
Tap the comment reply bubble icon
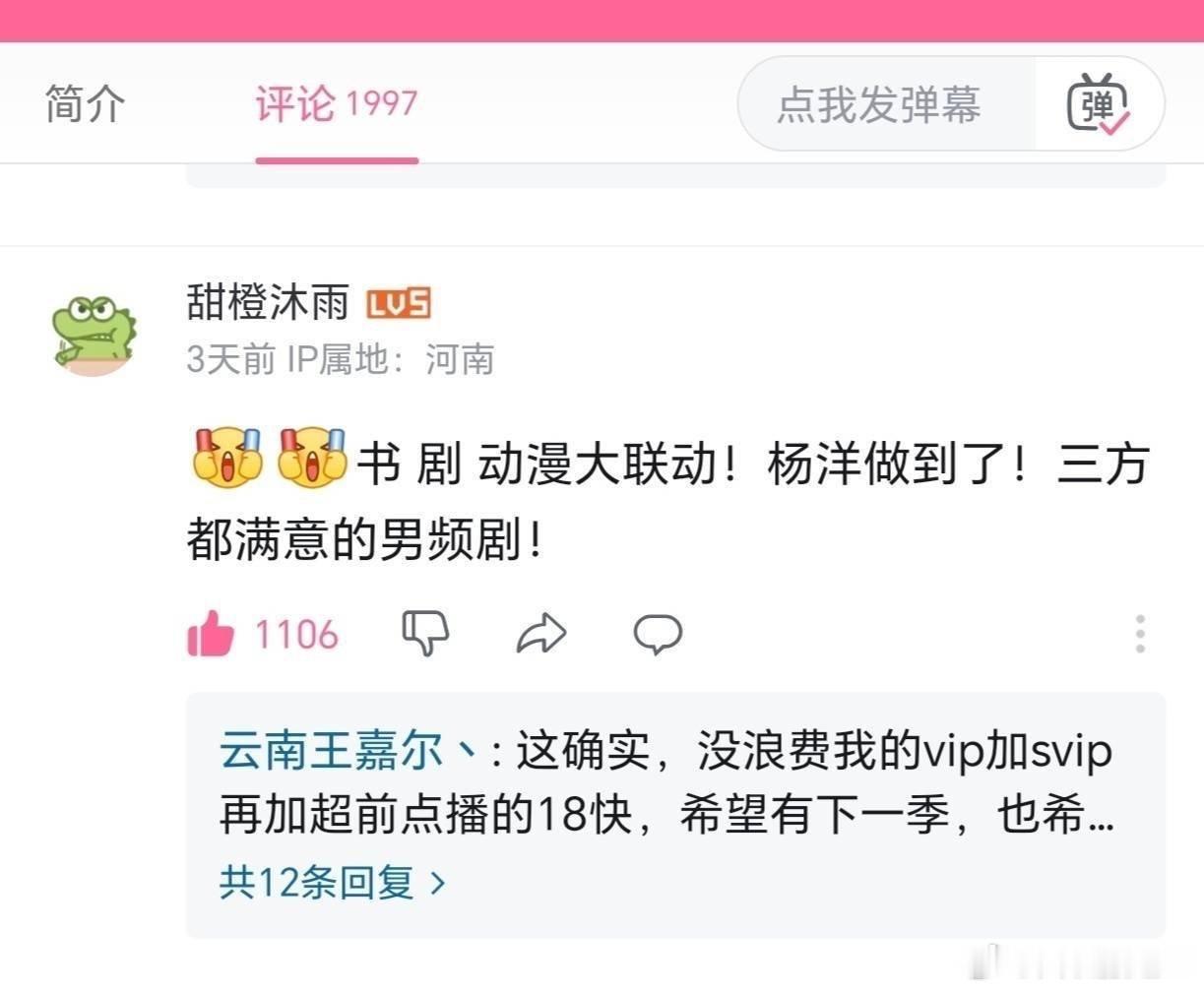click(x=658, y=634)
